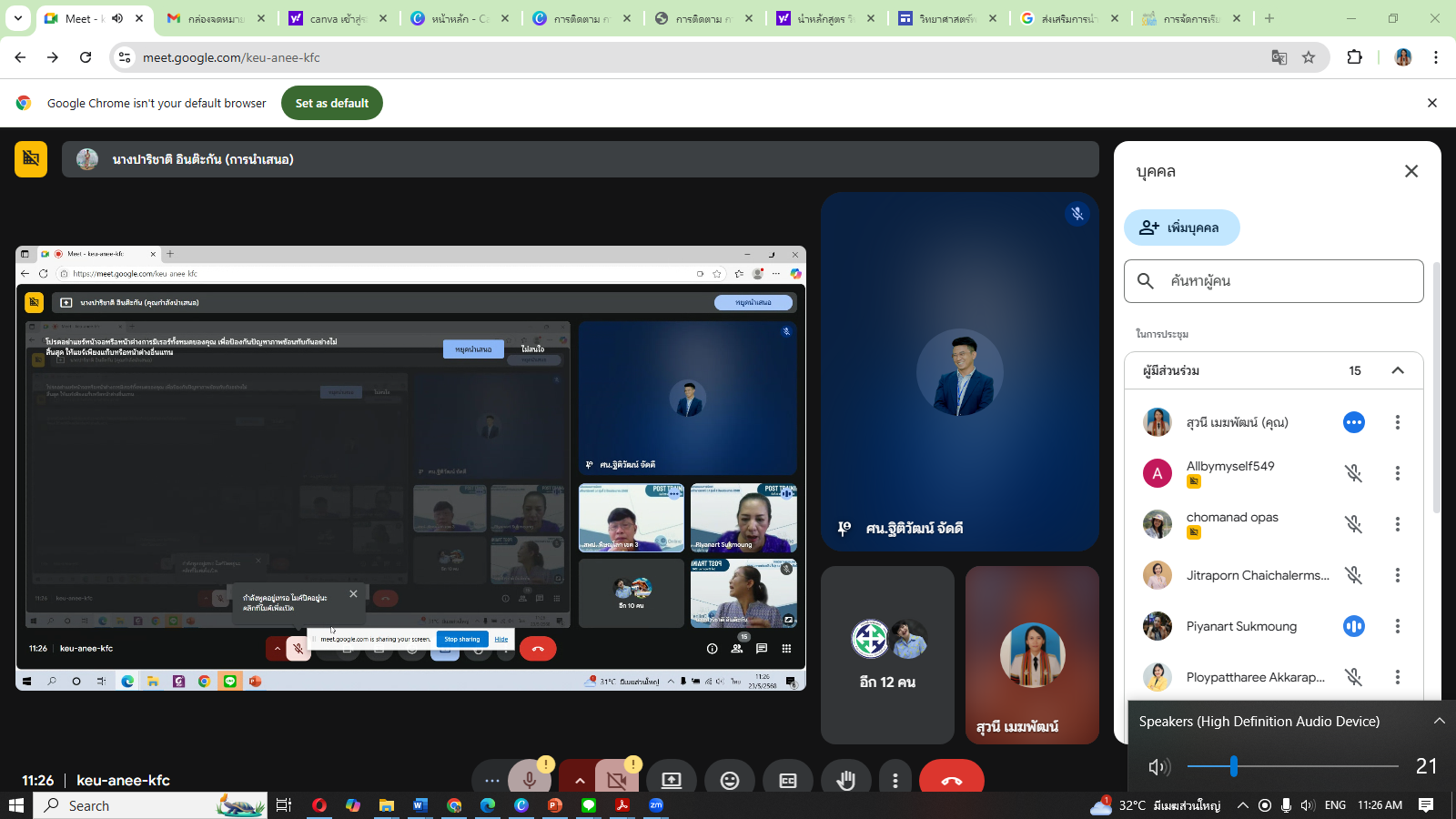The width and height of the screenshot is (1456, 819).
Task: Bookmark this page with the star icon
Action: [1309, 57]
